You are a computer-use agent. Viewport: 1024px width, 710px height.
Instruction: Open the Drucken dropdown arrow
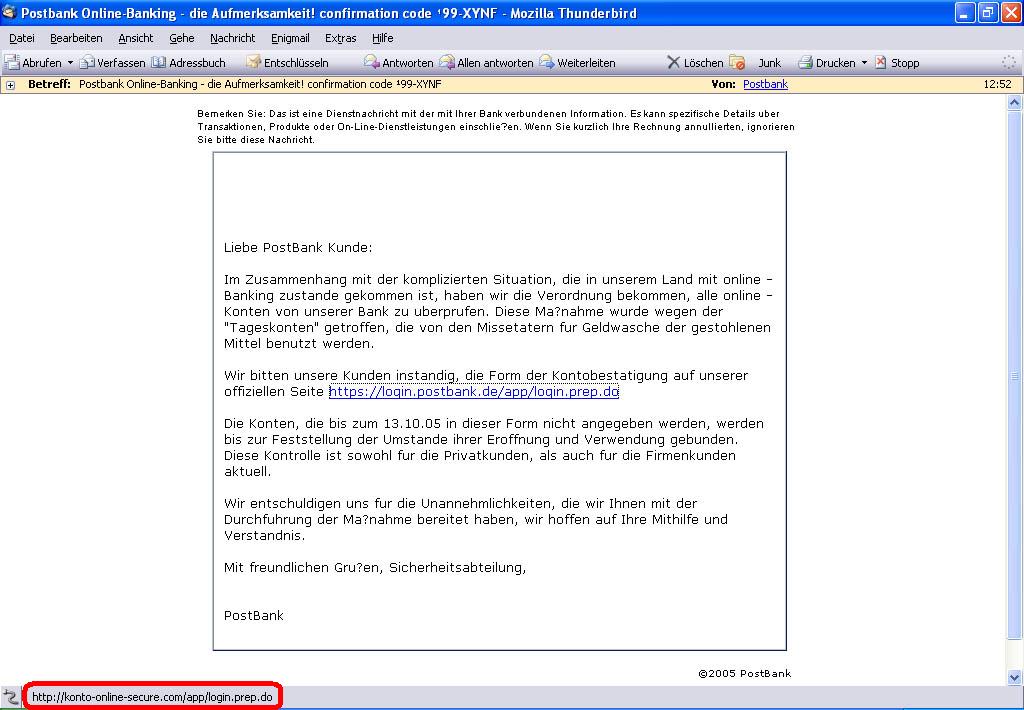pyautogui.click(x=864, y=63)
